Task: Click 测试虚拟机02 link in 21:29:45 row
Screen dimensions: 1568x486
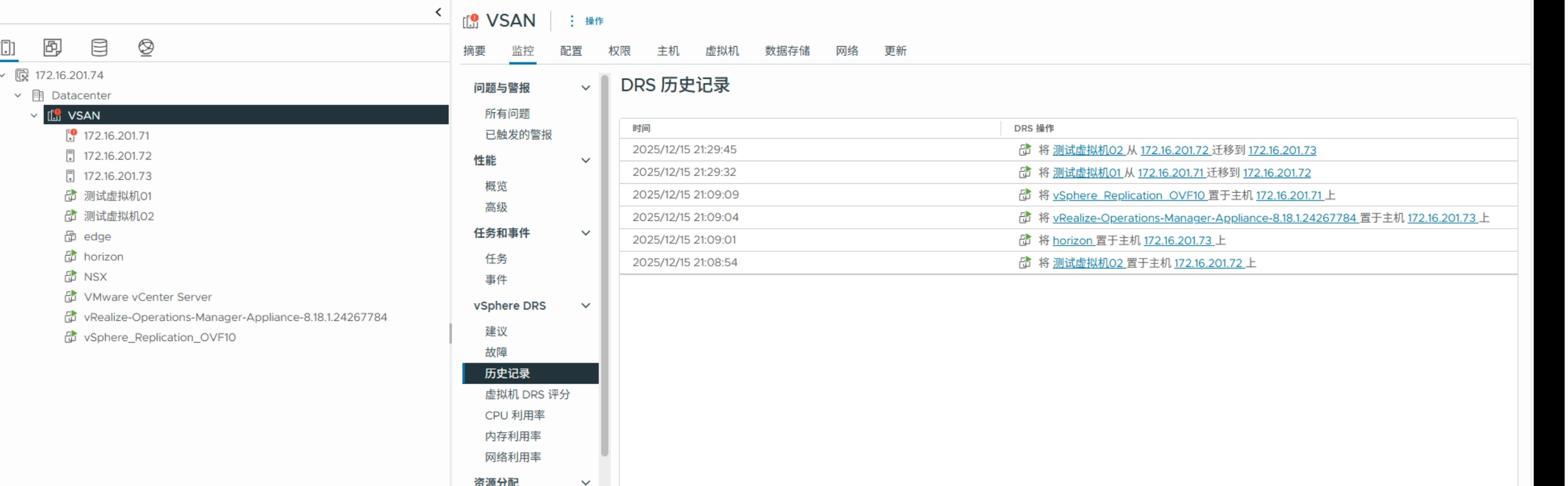Action: [1089, 149]
